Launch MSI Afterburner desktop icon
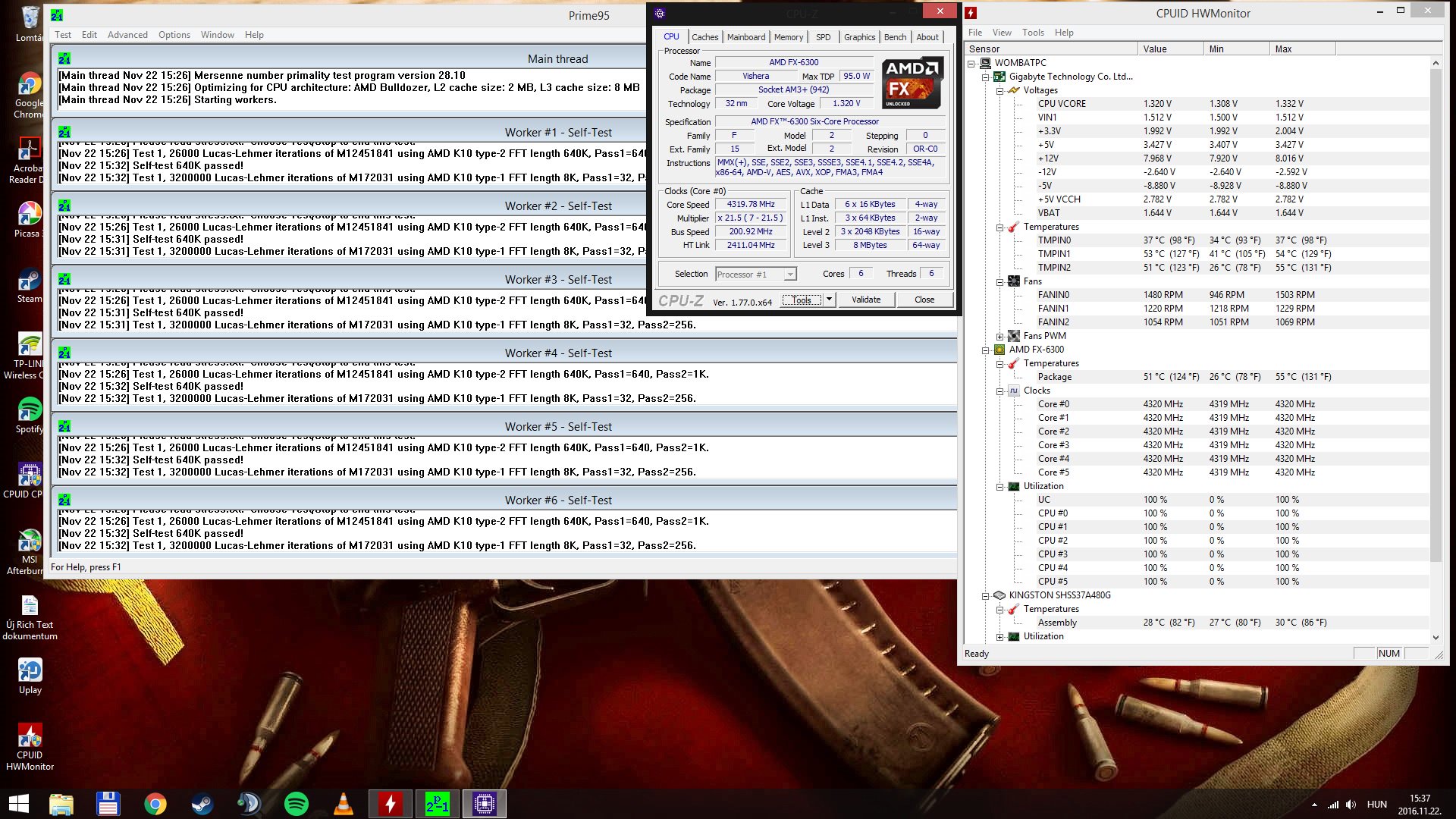 click(x=30, y=552)
